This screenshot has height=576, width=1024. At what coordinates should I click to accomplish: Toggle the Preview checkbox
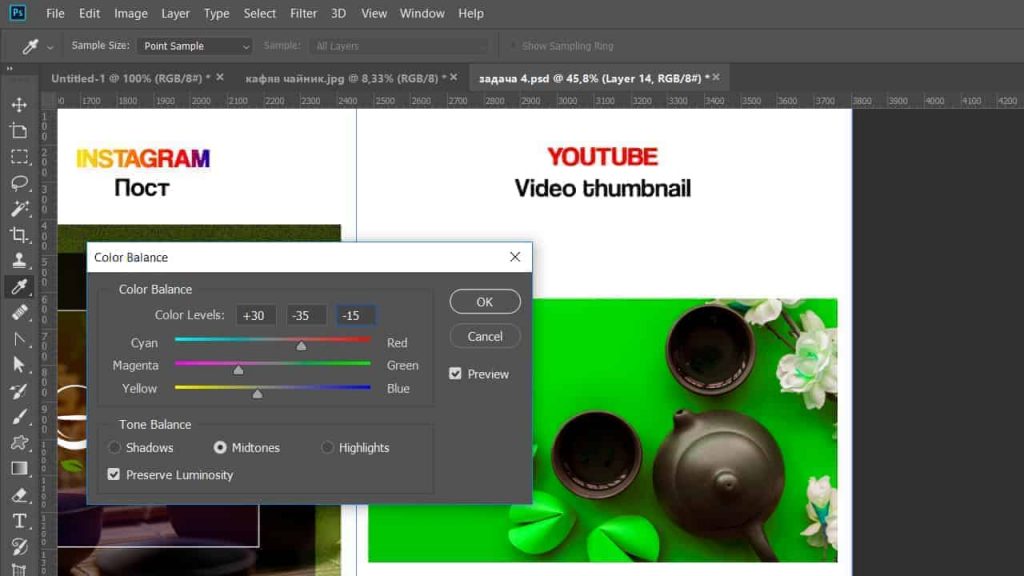pos(455,374)
